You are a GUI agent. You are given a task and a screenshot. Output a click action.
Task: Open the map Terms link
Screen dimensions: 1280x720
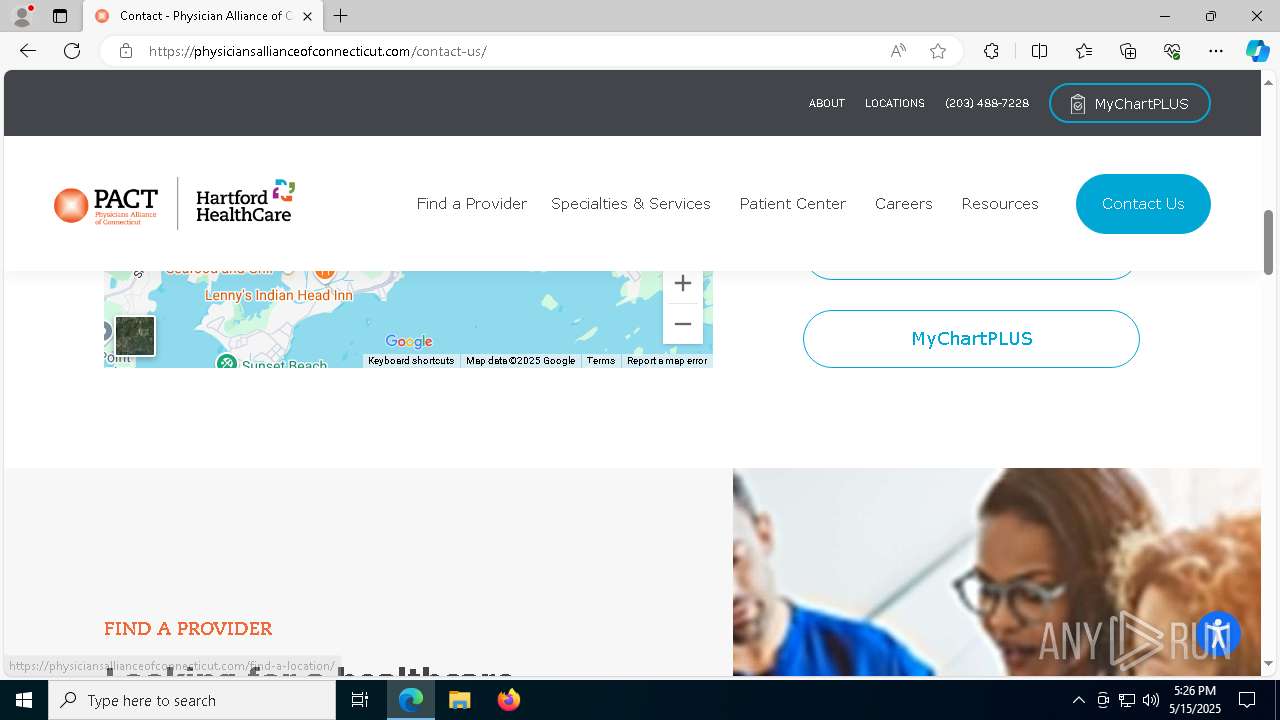tap(601, 361)
